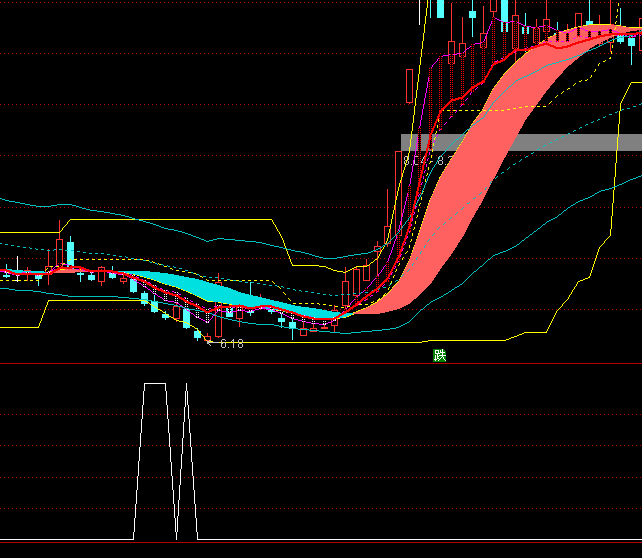Click the black-dotted segment on the top-right ribbon
Image resolution: width=642 pixels, height=558 pixels.
coord(580,36)
